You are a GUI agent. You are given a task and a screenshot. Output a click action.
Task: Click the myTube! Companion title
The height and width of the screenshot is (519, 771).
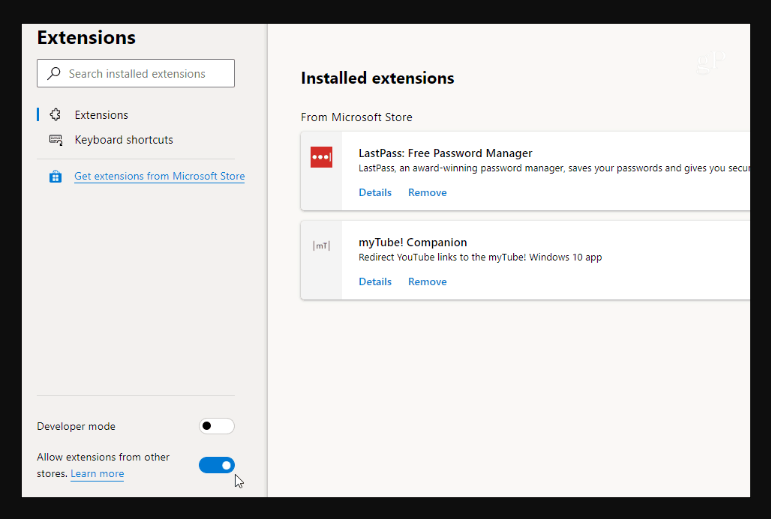click(x=413, y=242)
